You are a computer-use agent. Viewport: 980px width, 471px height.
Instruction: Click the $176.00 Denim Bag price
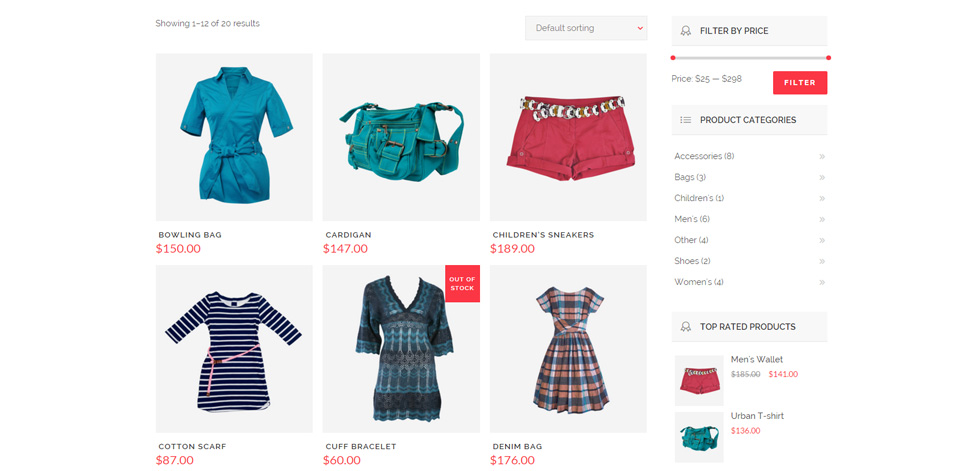coord(512,460)
